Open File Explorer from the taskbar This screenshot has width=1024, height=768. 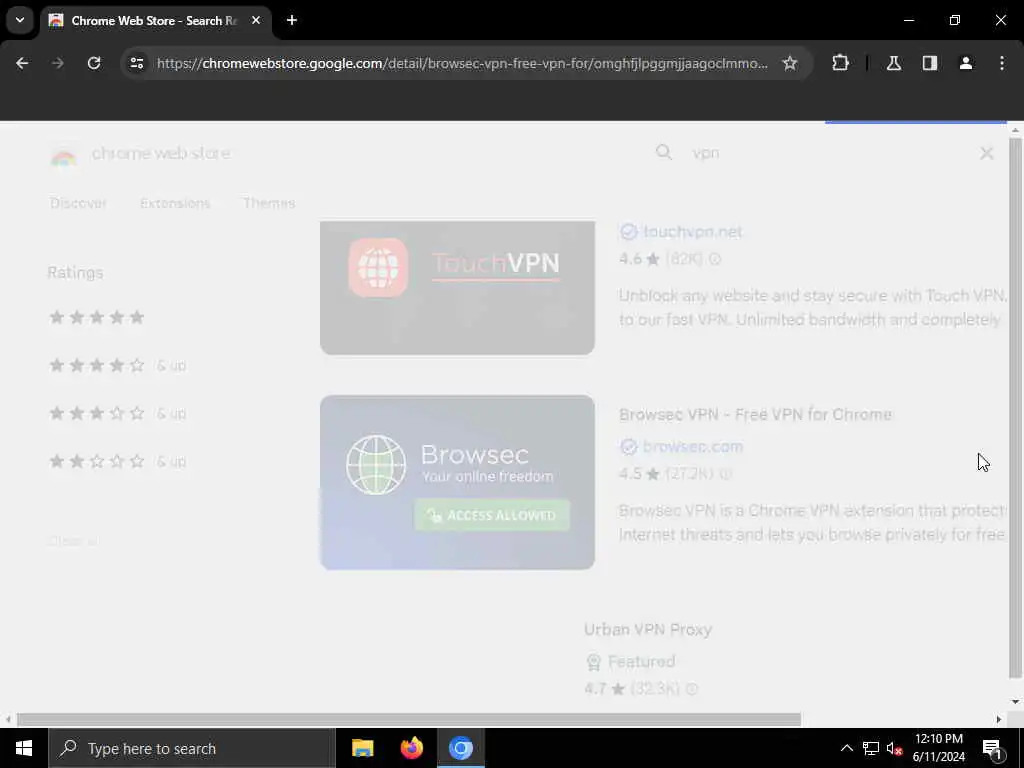pos(362,748)
